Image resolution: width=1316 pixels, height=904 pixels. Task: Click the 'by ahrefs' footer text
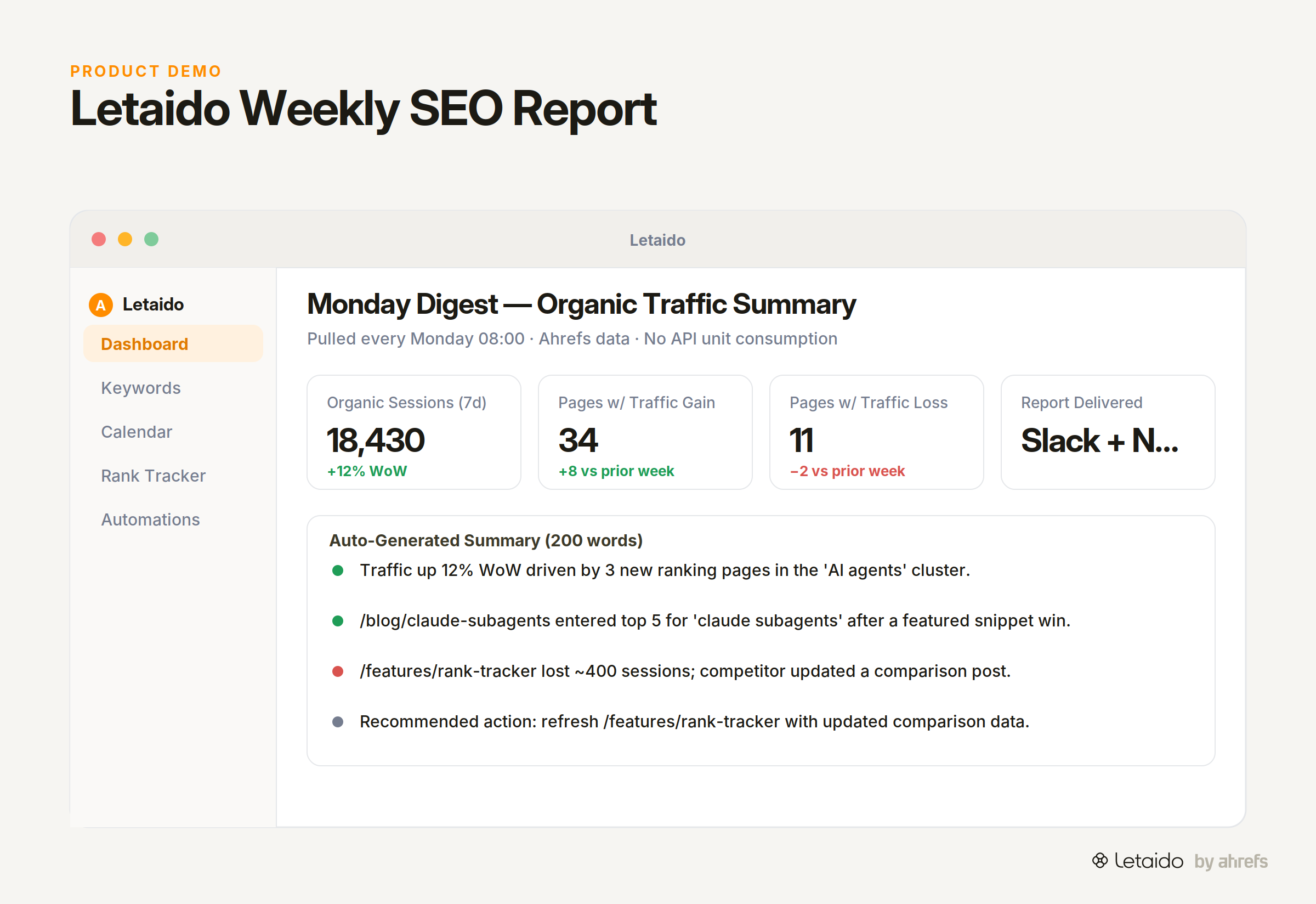click(x=1231, y=861)
